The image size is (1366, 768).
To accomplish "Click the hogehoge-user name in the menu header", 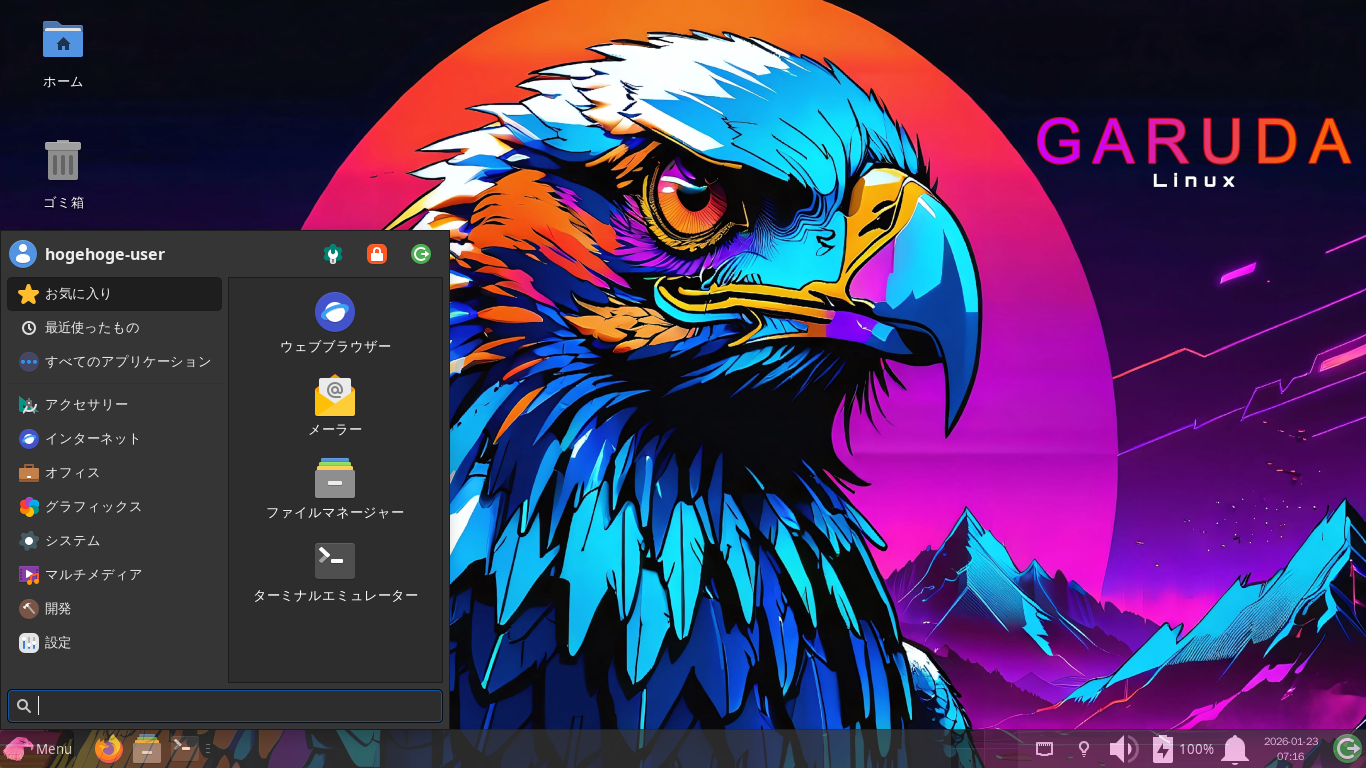I will 105,254.
